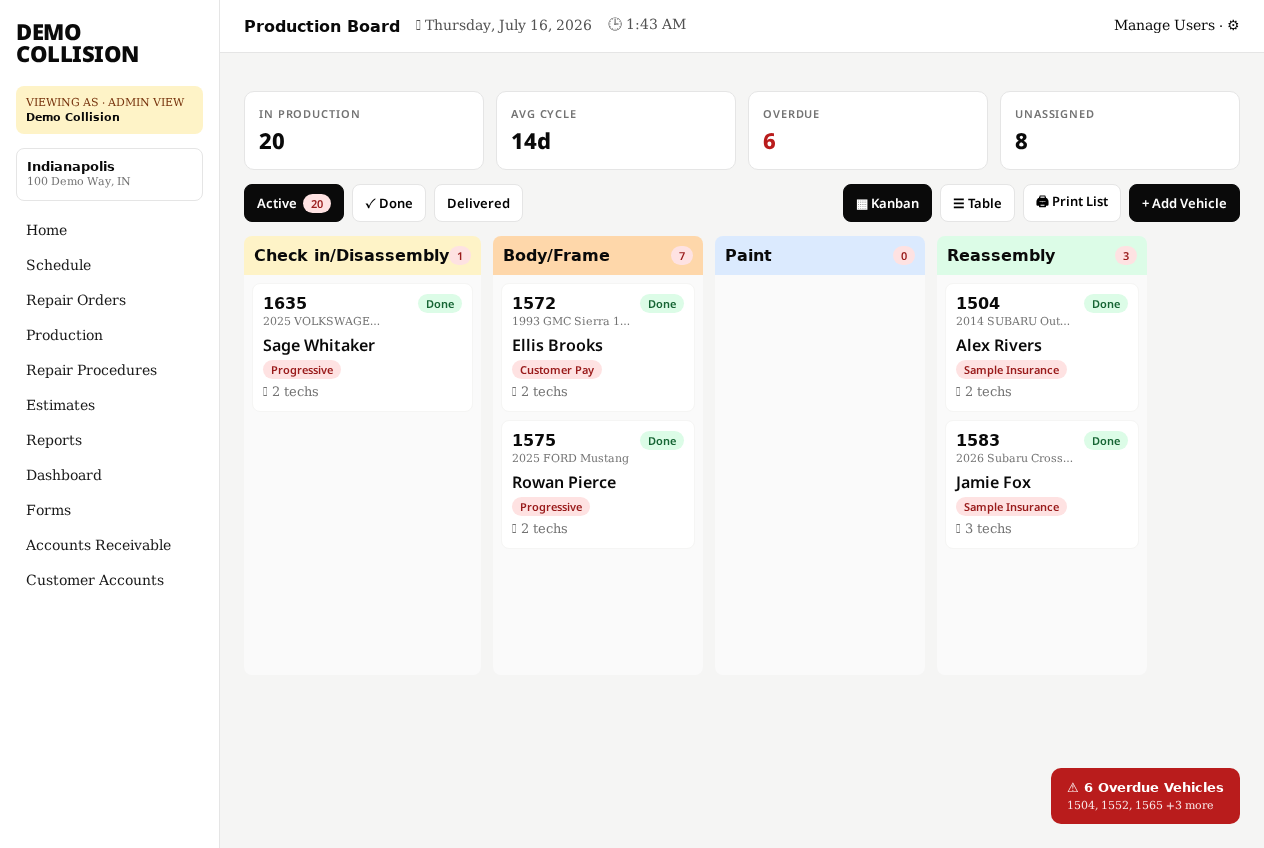Click the warning icon in overdue alert
The width and height of the screenshot is (1264, 848).
coord(1073,788)
